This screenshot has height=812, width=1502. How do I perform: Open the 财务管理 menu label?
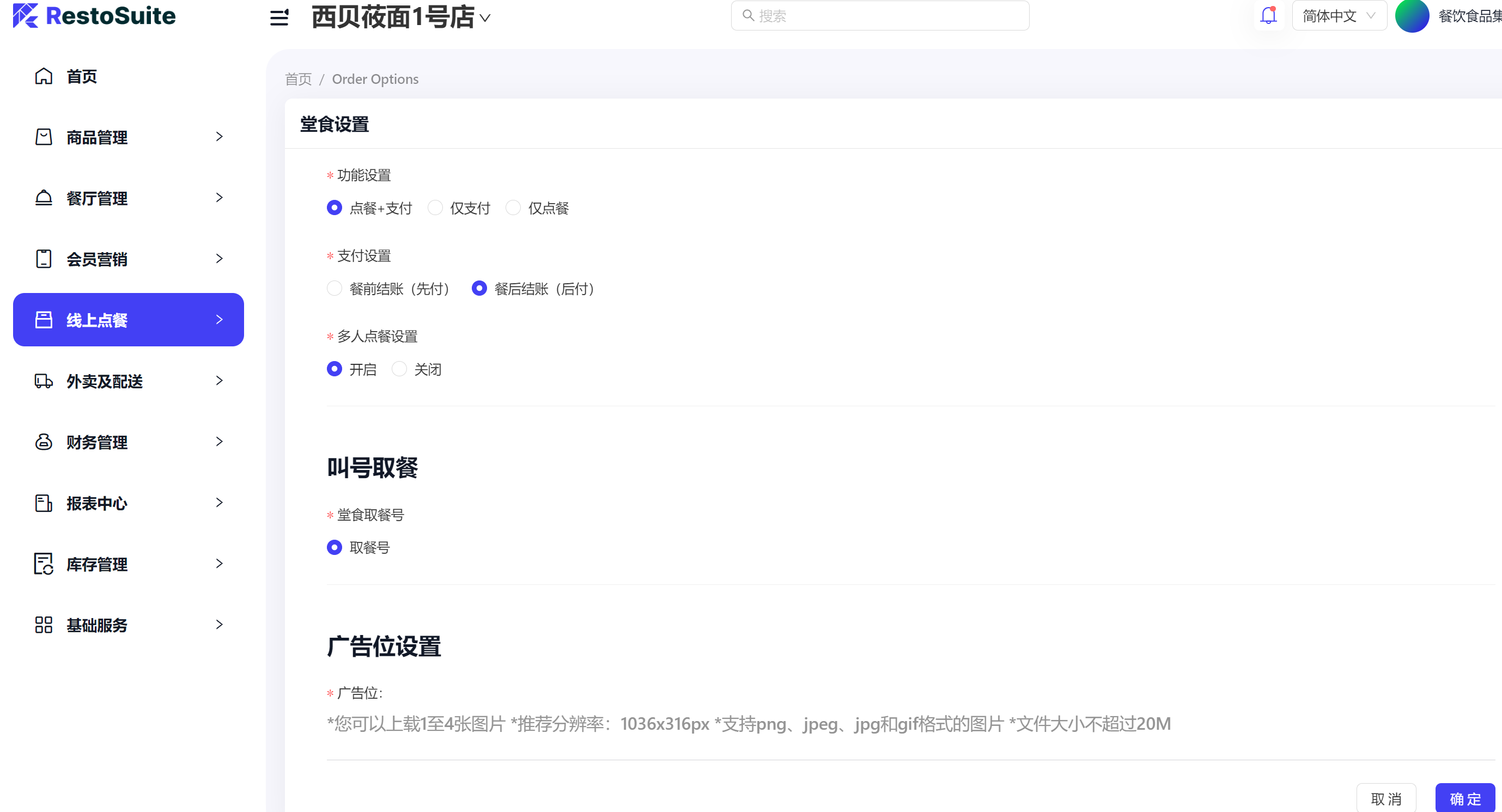[97, 442]
